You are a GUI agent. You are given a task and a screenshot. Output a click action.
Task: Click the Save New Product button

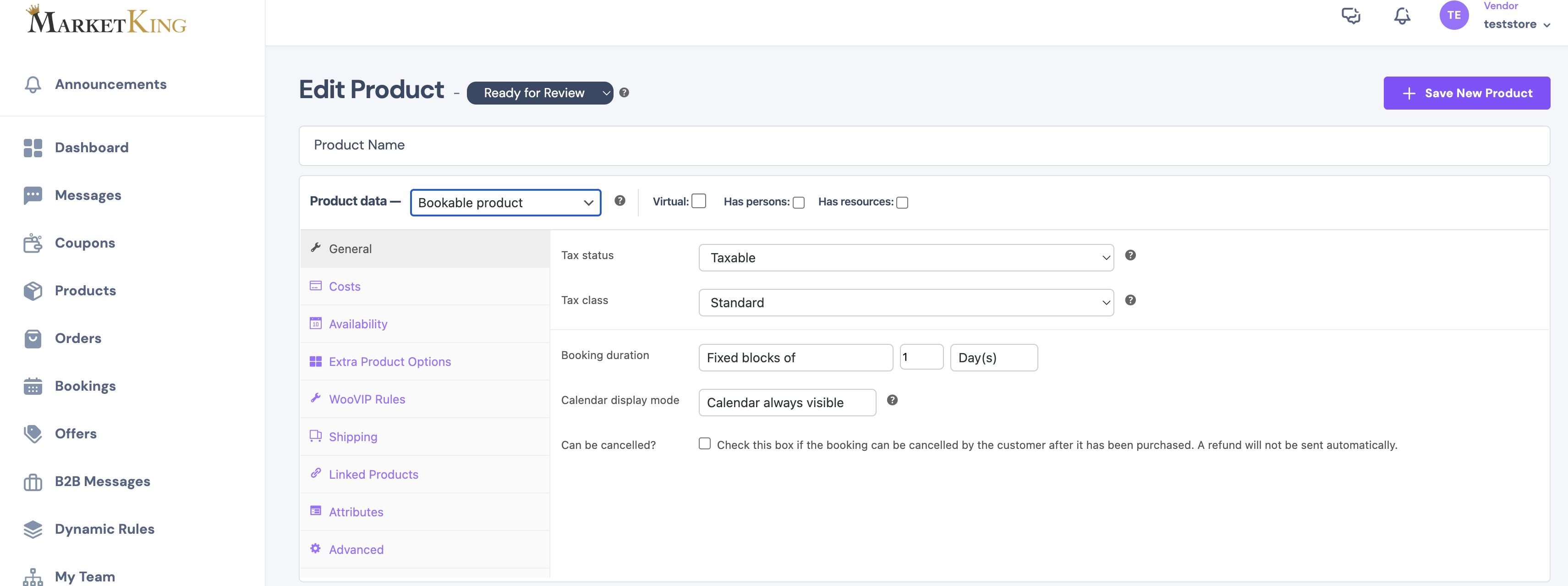[1466, 93]
